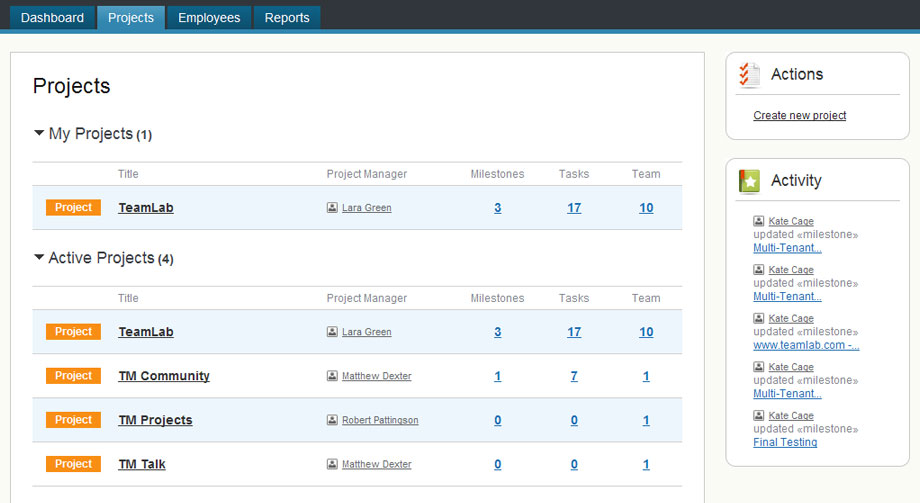View TM Projects team count
This screenshot has height=503, width=920.
[646, 420]
